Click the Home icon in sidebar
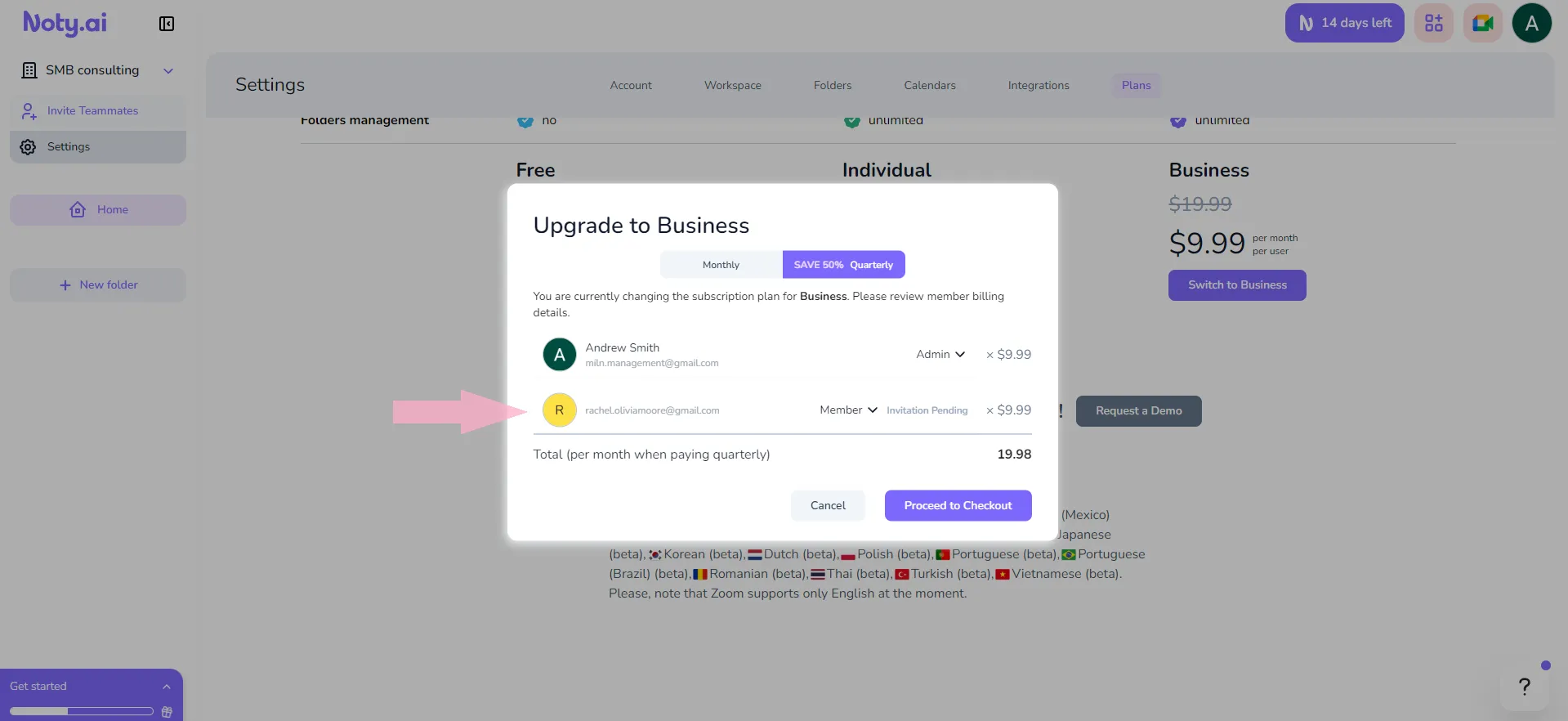The height and width of the screenshot is (721, 1568). 78,210
